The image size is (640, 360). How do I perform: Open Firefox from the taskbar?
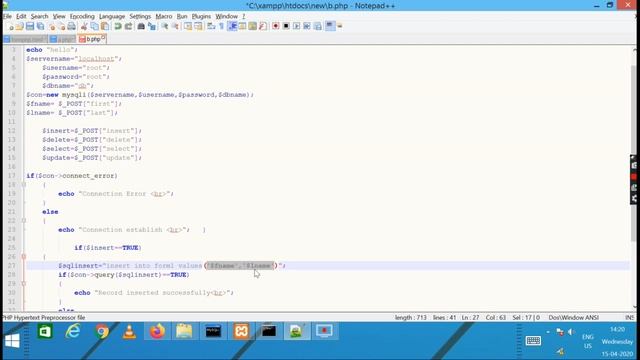pyautogui.click(x=157, y=331)
